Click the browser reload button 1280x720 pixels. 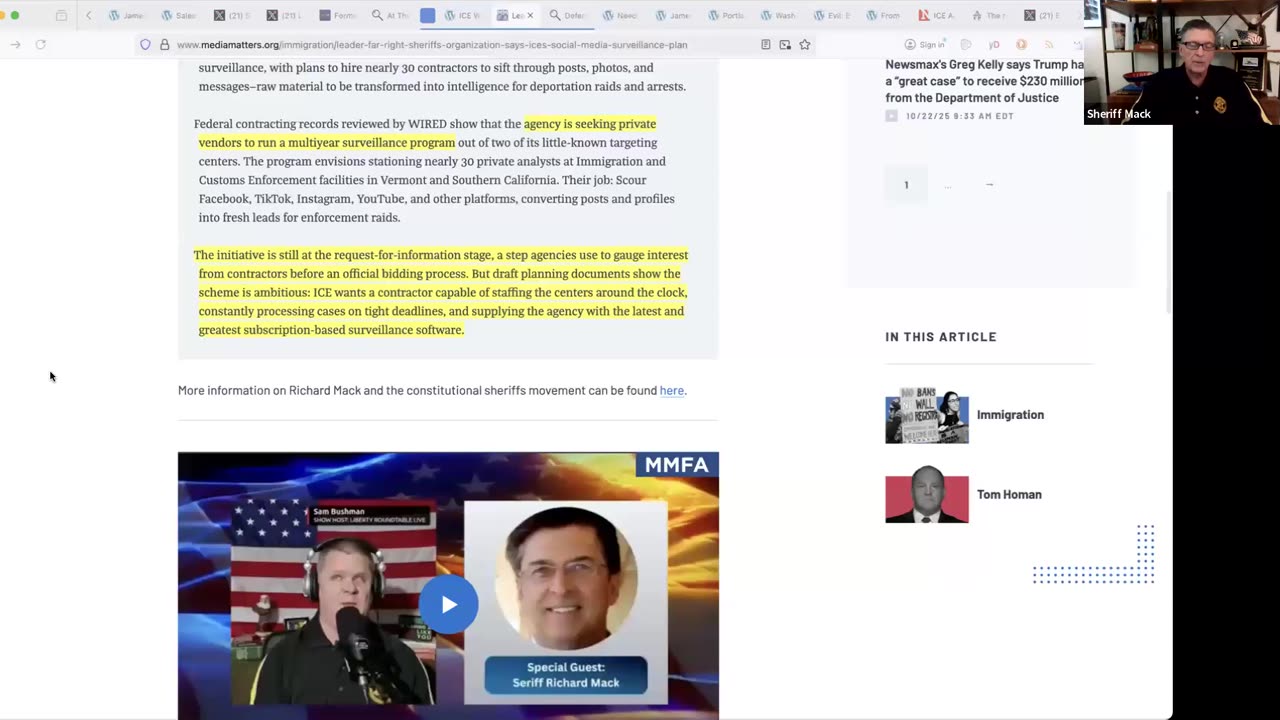(40, 44)
